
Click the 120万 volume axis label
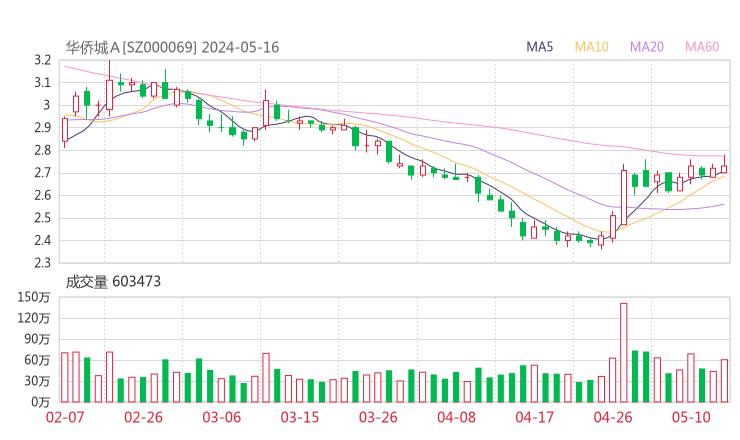[x=34, y=318]
